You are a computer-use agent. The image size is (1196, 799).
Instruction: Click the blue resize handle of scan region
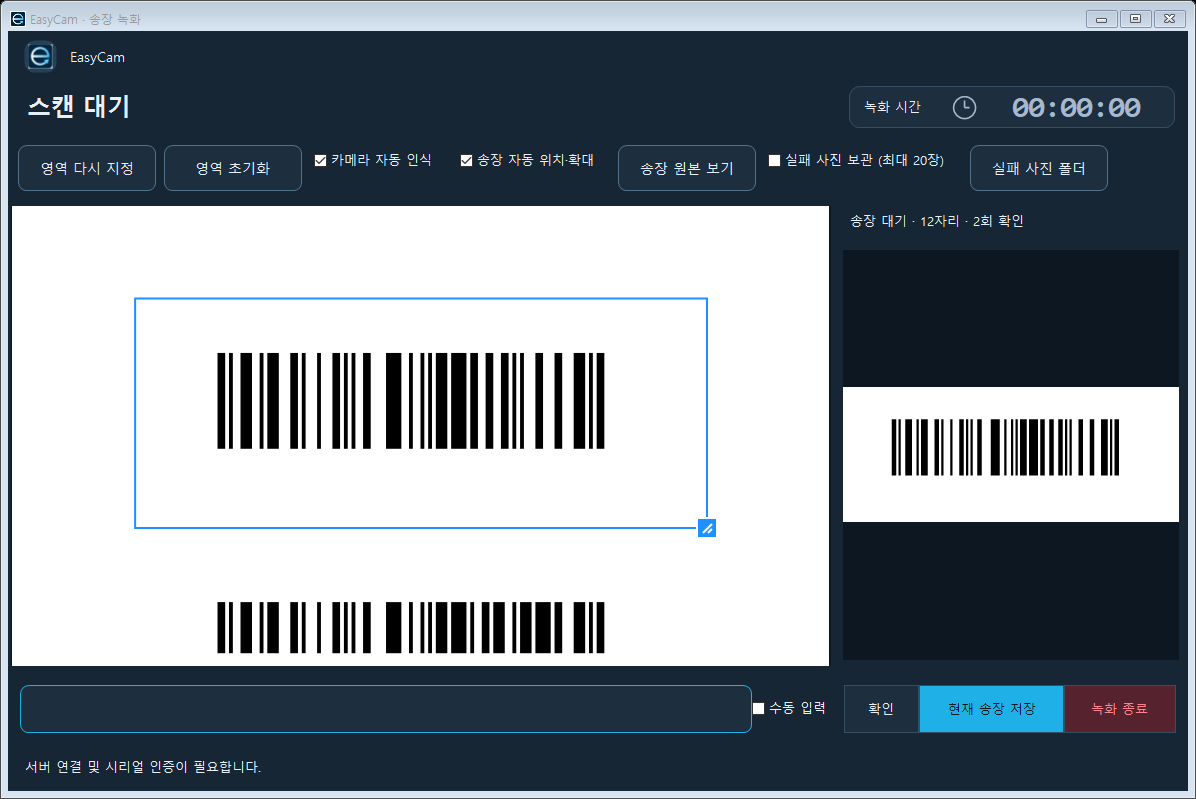[707, 528]
